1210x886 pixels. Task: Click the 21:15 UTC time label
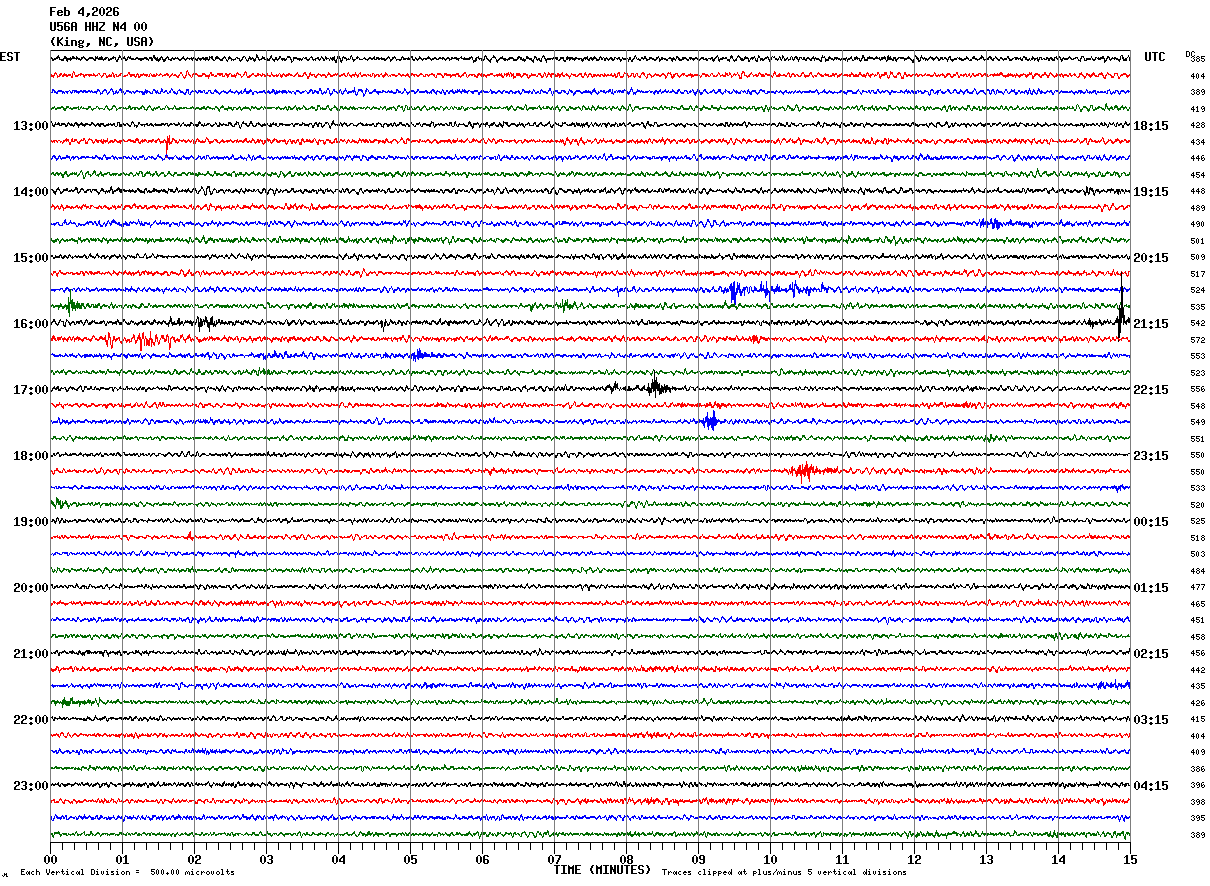pyautogui.click(x=1151, y=324)
